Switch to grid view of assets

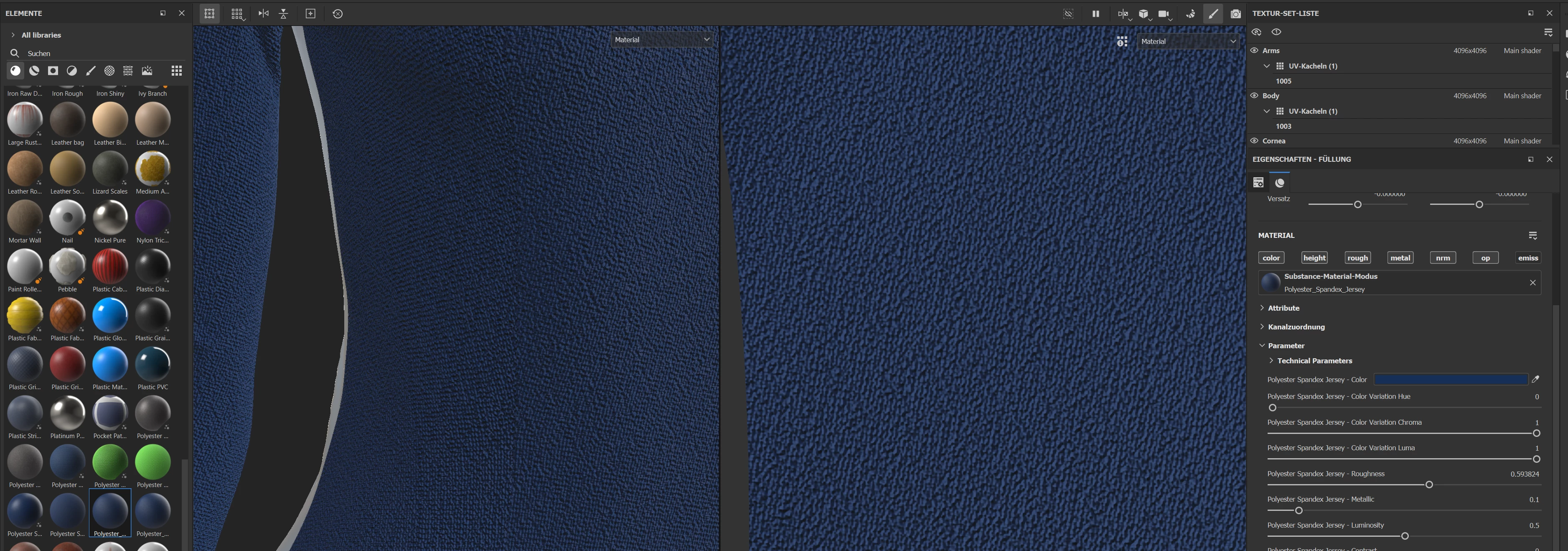pos(177,71)
